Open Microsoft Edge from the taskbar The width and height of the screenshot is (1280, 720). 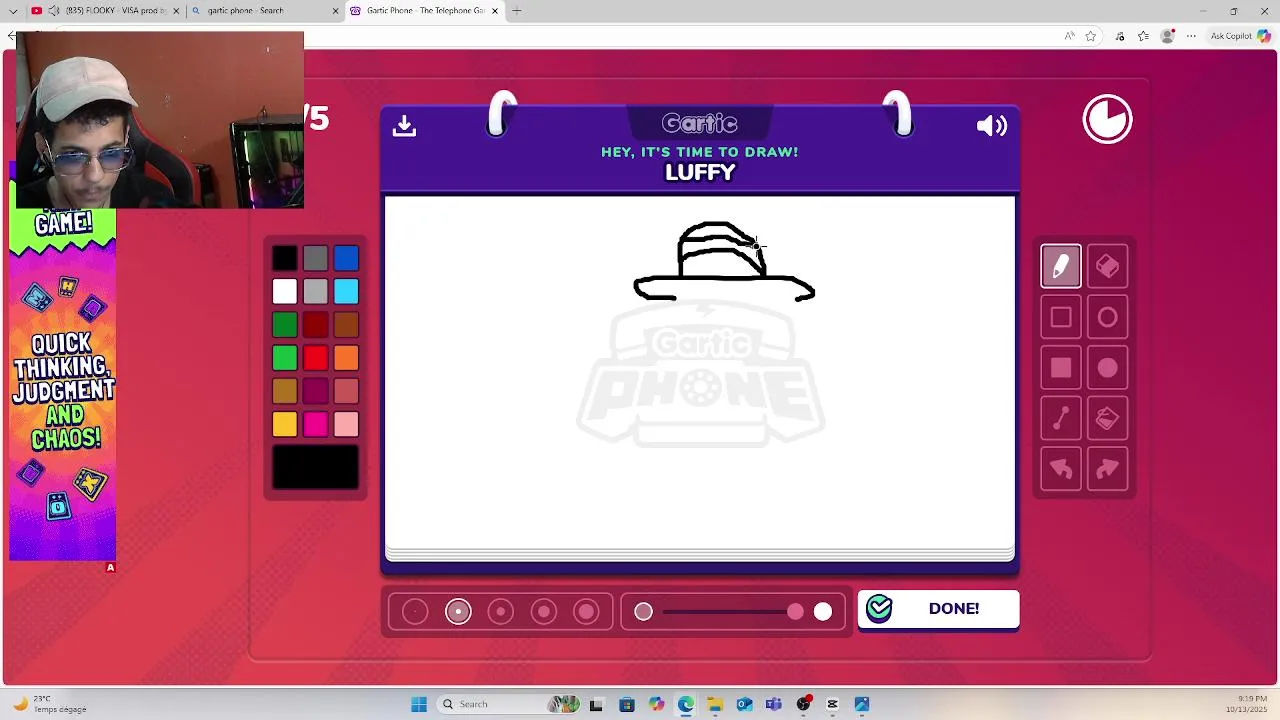[x=686, y=704]
